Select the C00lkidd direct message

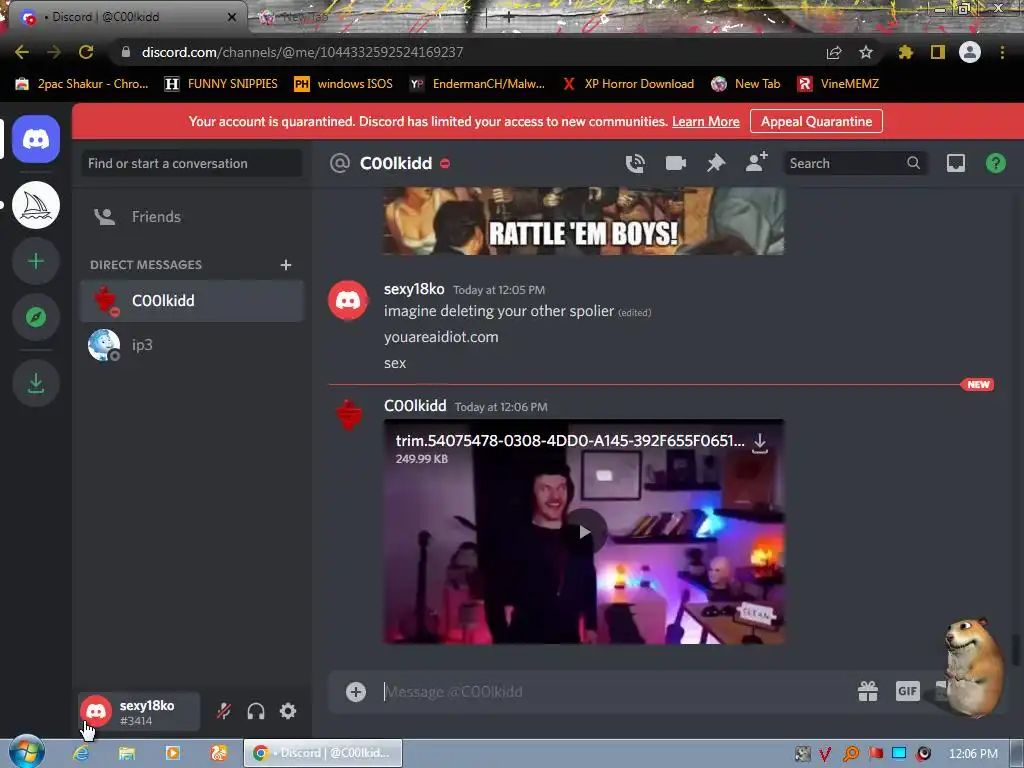tap(192, 300)
